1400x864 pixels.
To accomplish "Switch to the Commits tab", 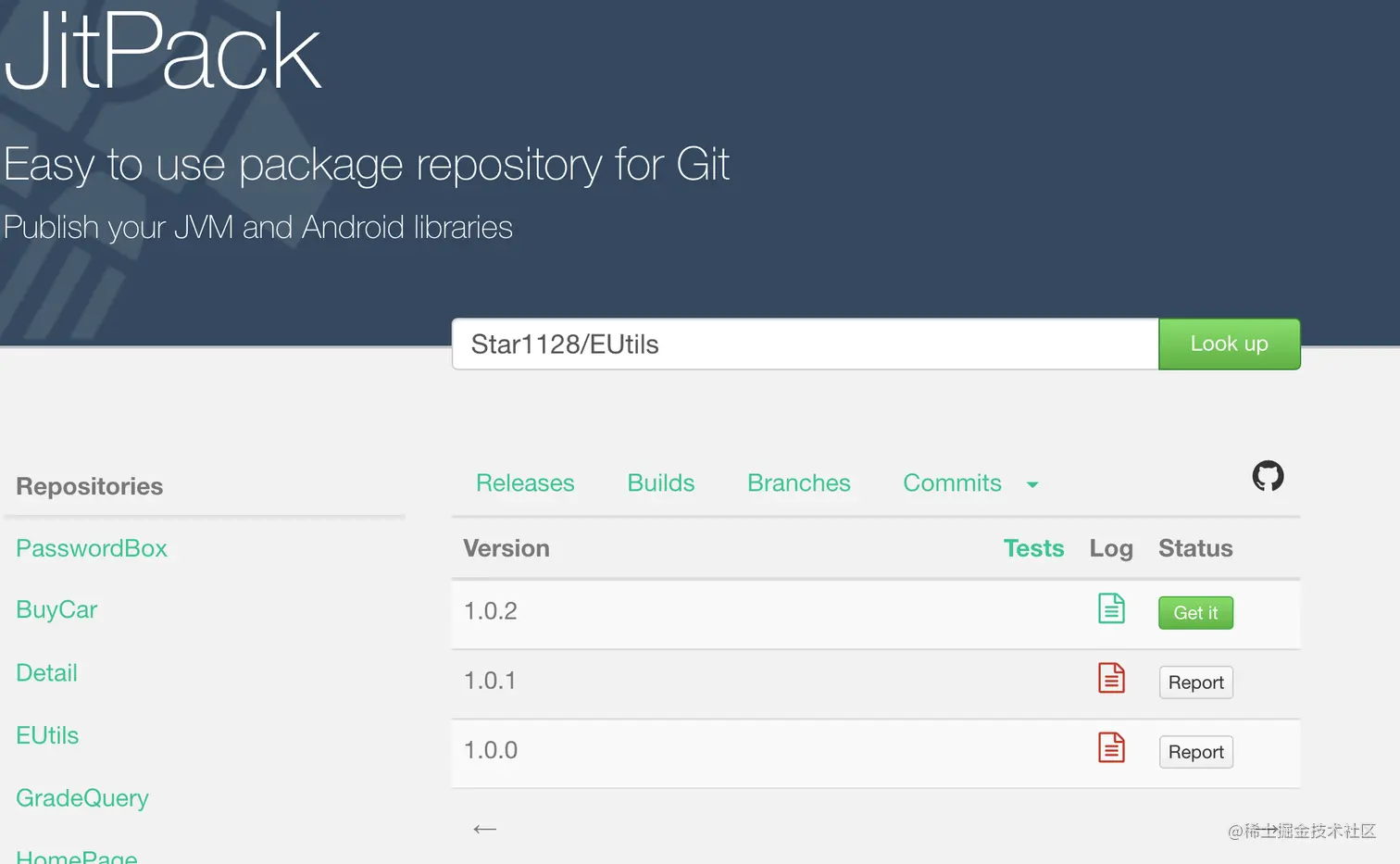I will click(952, 482).
